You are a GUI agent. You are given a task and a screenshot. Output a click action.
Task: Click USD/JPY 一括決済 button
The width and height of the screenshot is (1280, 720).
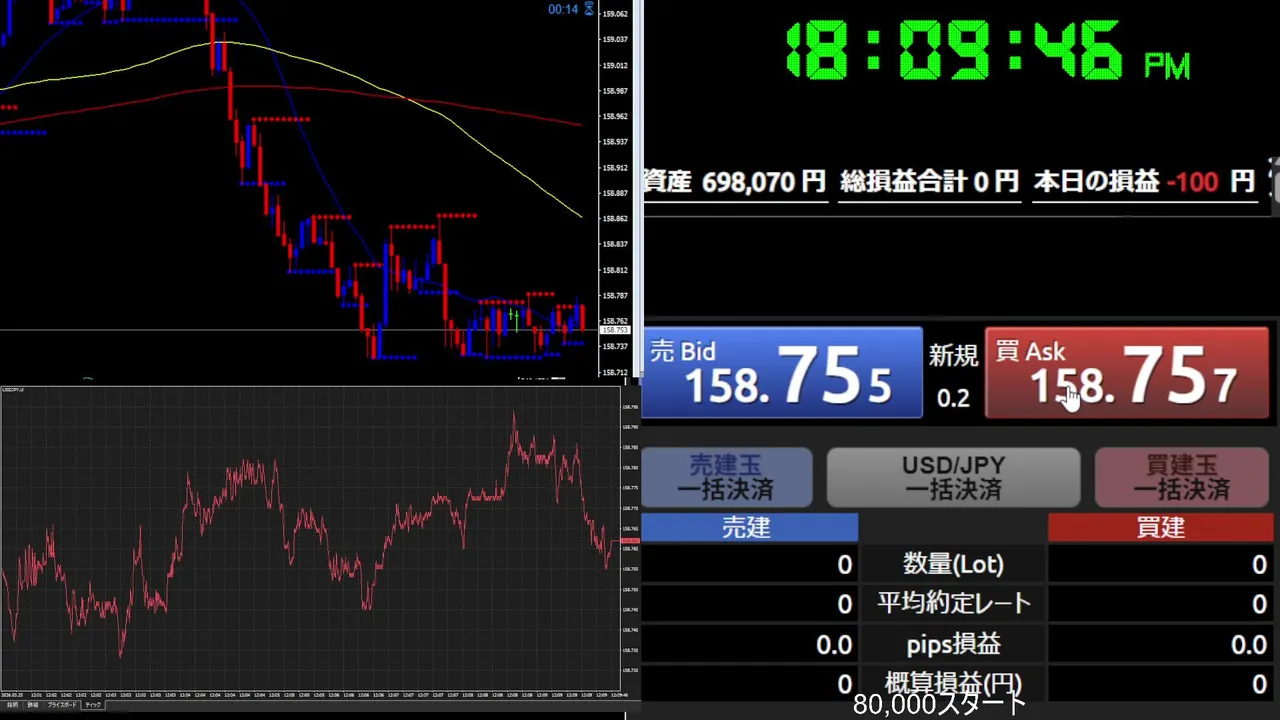[953, 478]
